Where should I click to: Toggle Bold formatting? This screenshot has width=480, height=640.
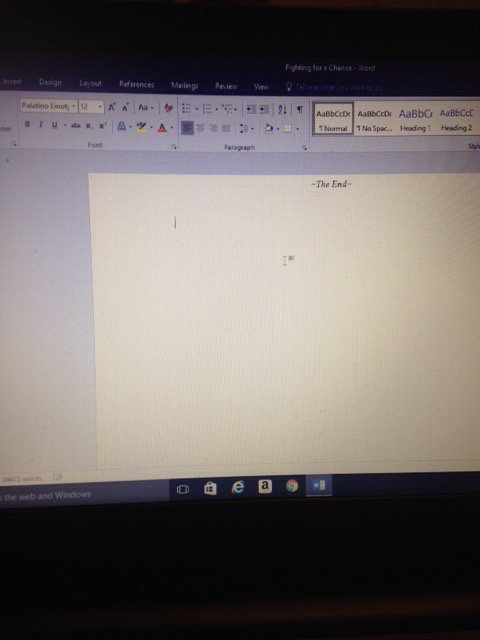[27, 124]
